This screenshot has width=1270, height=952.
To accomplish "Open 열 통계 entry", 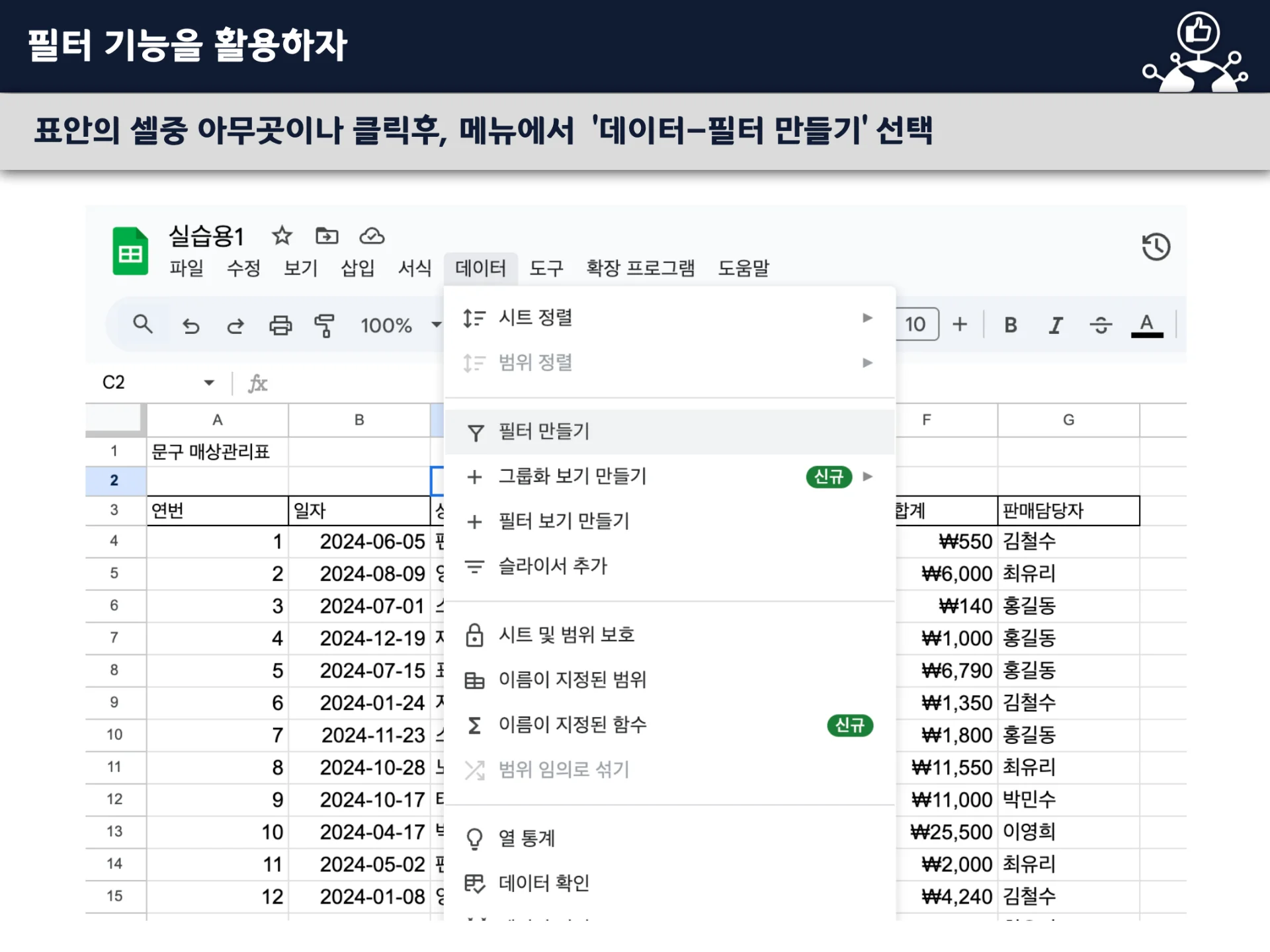I will 670,839.
